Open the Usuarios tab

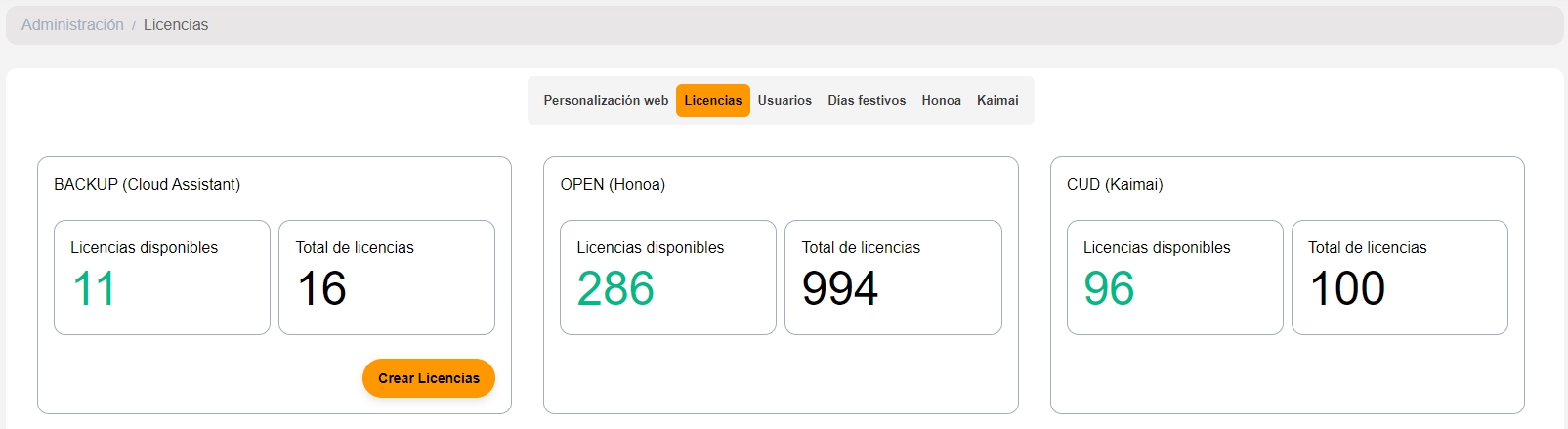click(x=784, y=101)
